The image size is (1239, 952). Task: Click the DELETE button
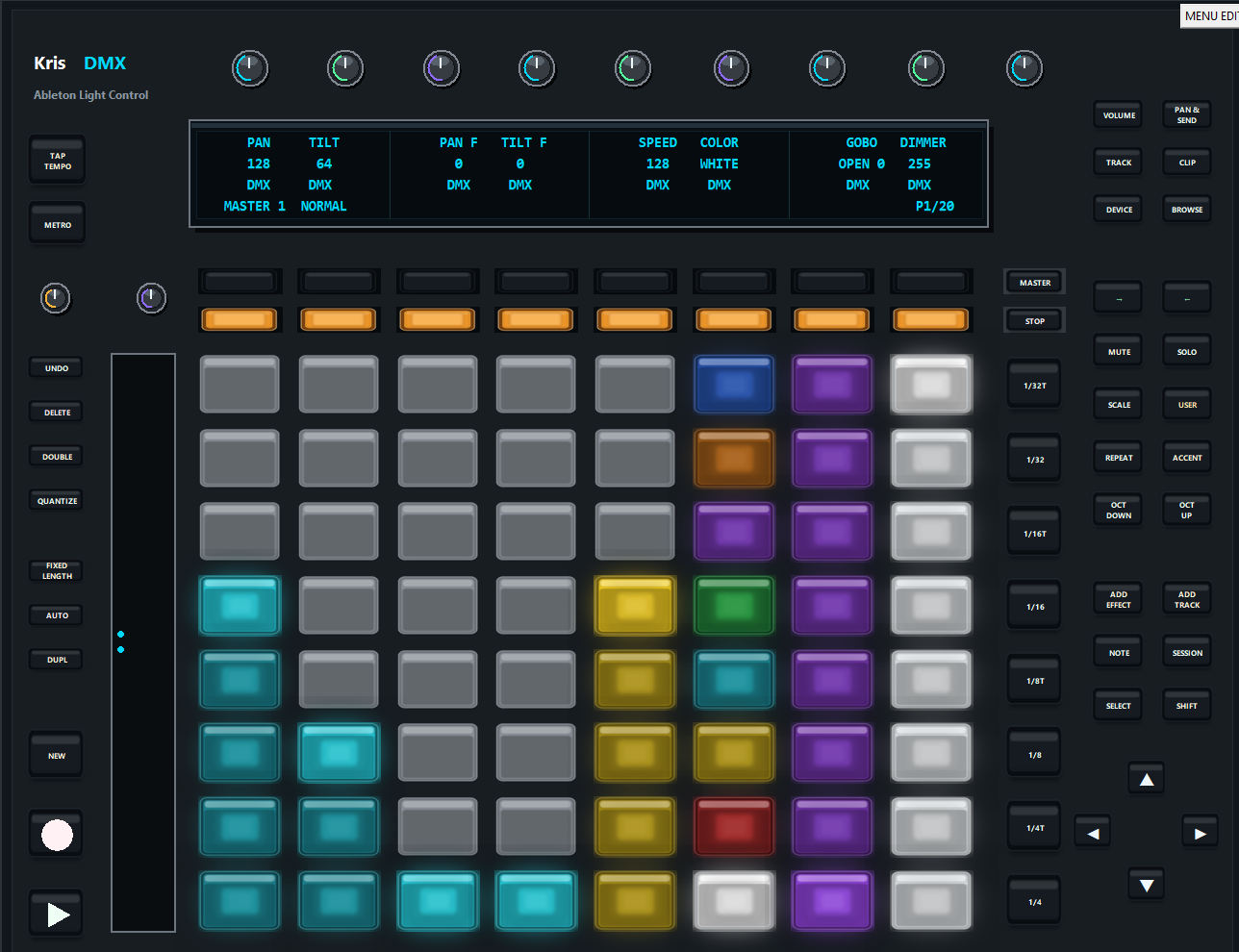pos(57,413)
